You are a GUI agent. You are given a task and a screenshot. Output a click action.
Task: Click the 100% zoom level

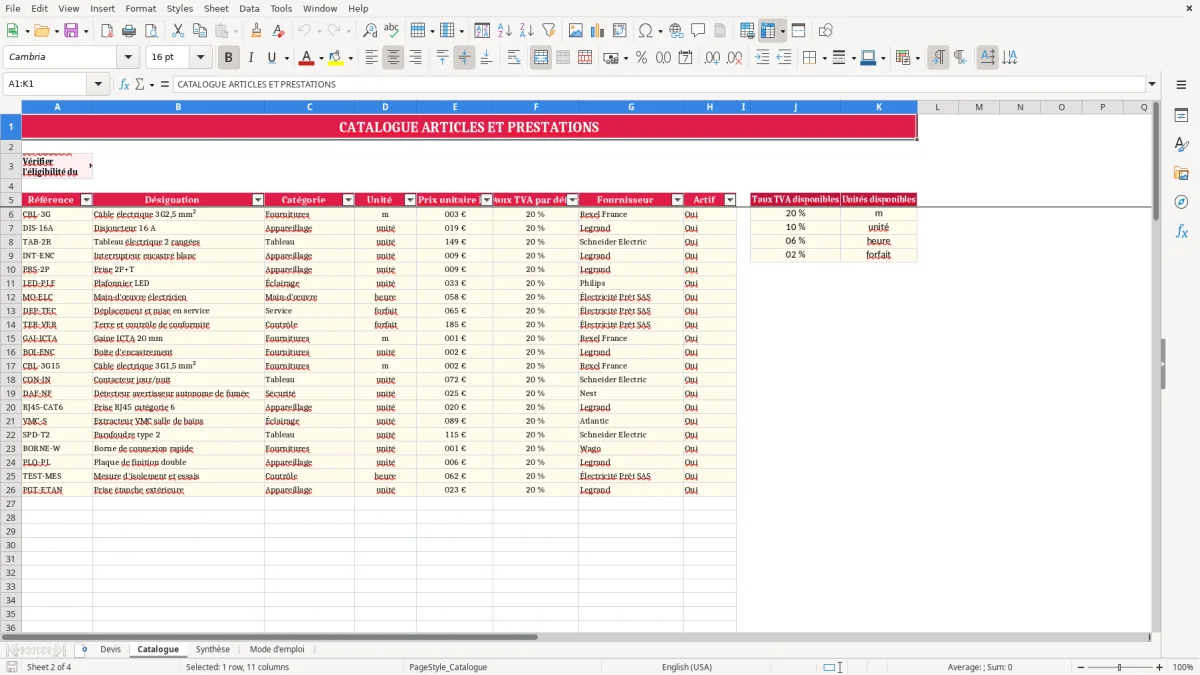tap(1182, 667)
